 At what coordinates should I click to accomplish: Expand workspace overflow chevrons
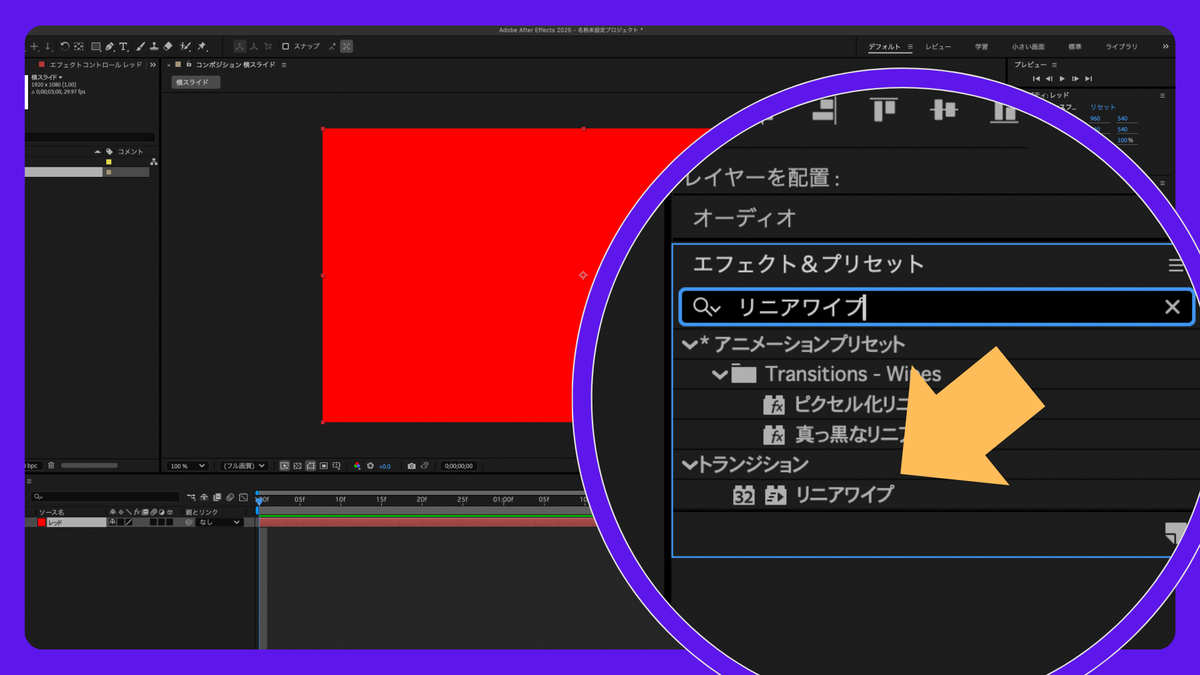click(1165, 47)
